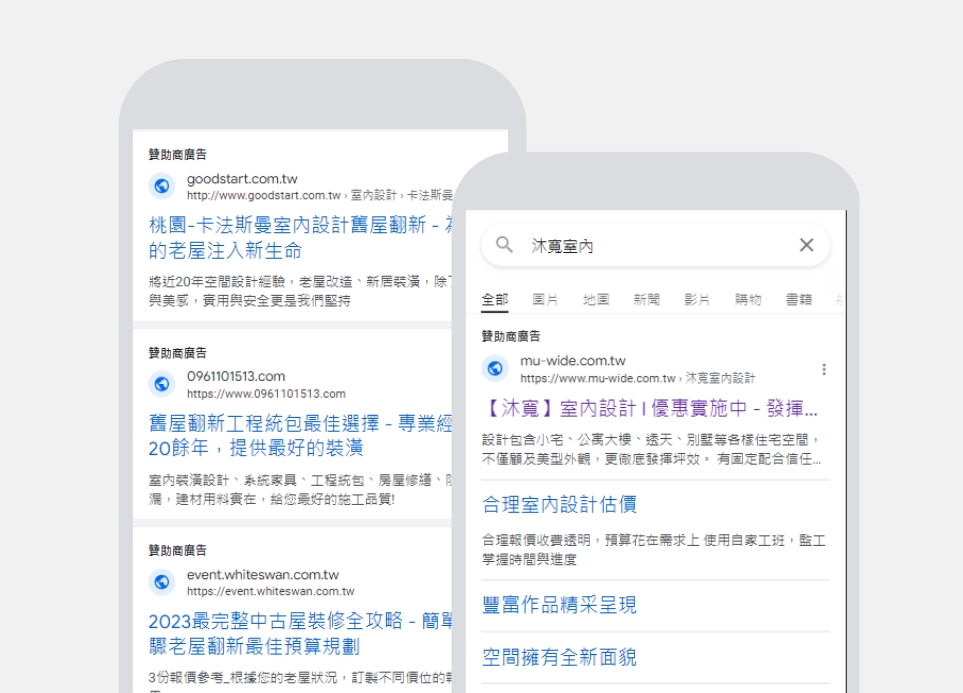Open the 【沐寬】室內設計 ad headline link
The width and height of the screenshot is (963, 693).
pyautogui.click(x=650, y=408)
